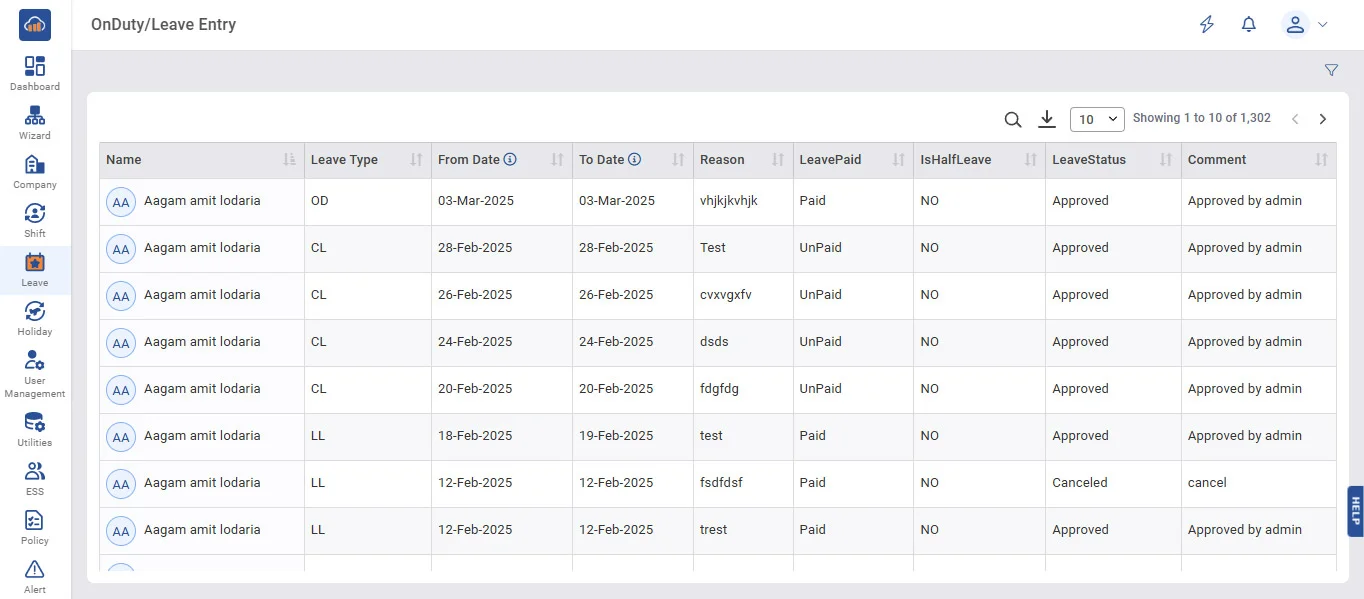Click the From Date info icon
The width and height of the screenshot is (1364, 599).
pos(510,160)
